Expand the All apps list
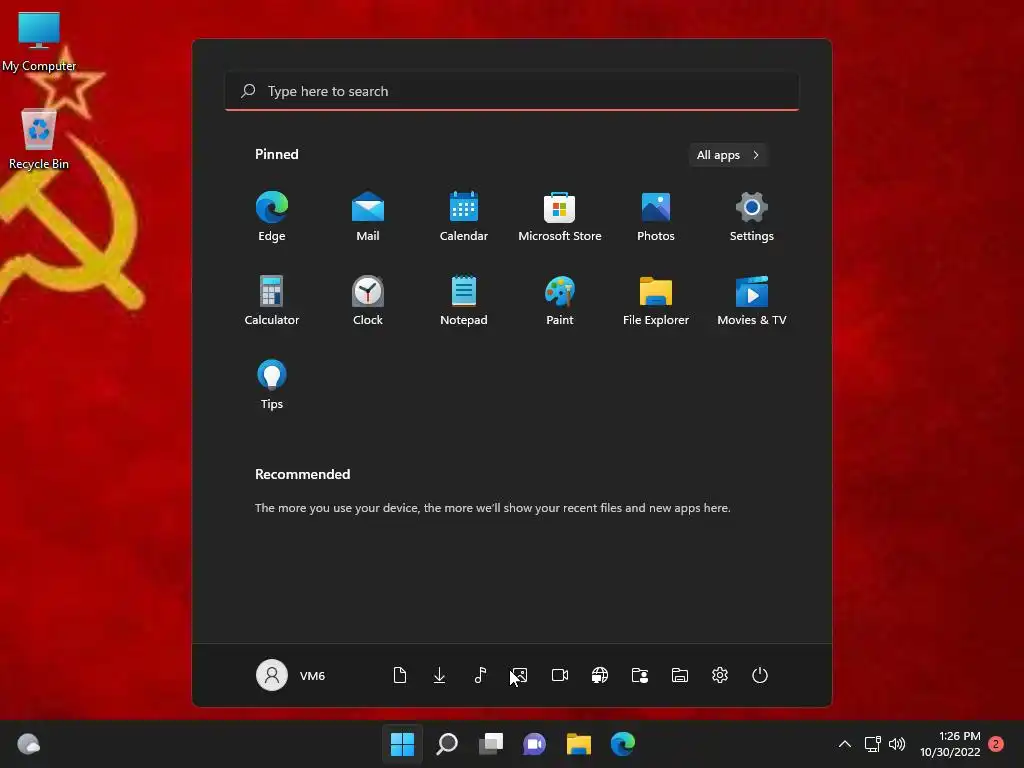The image size is (1024, 768). pyautogui.click(x=728, y=155)
